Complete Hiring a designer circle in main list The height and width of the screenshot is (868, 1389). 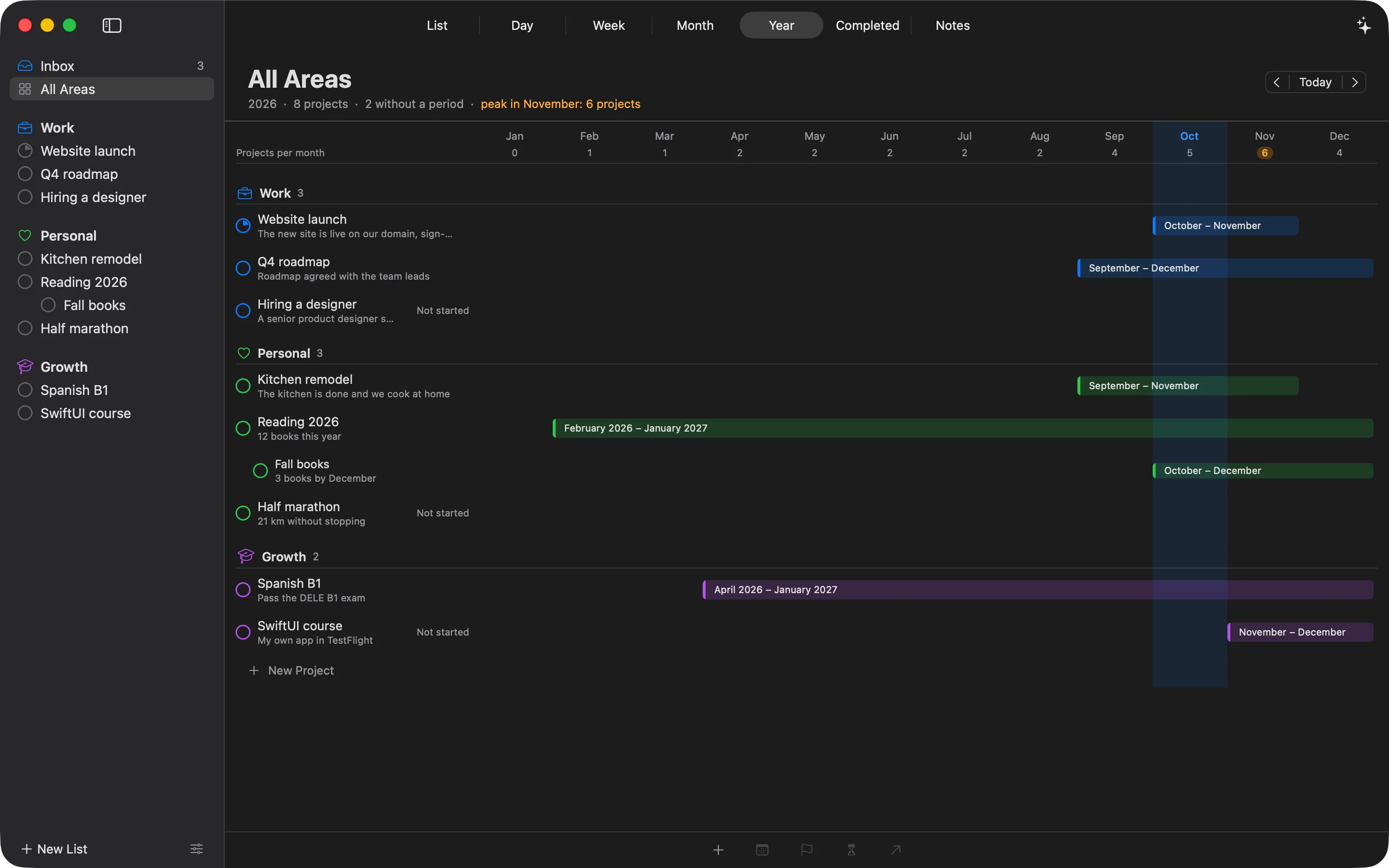[x=244, y=311]
